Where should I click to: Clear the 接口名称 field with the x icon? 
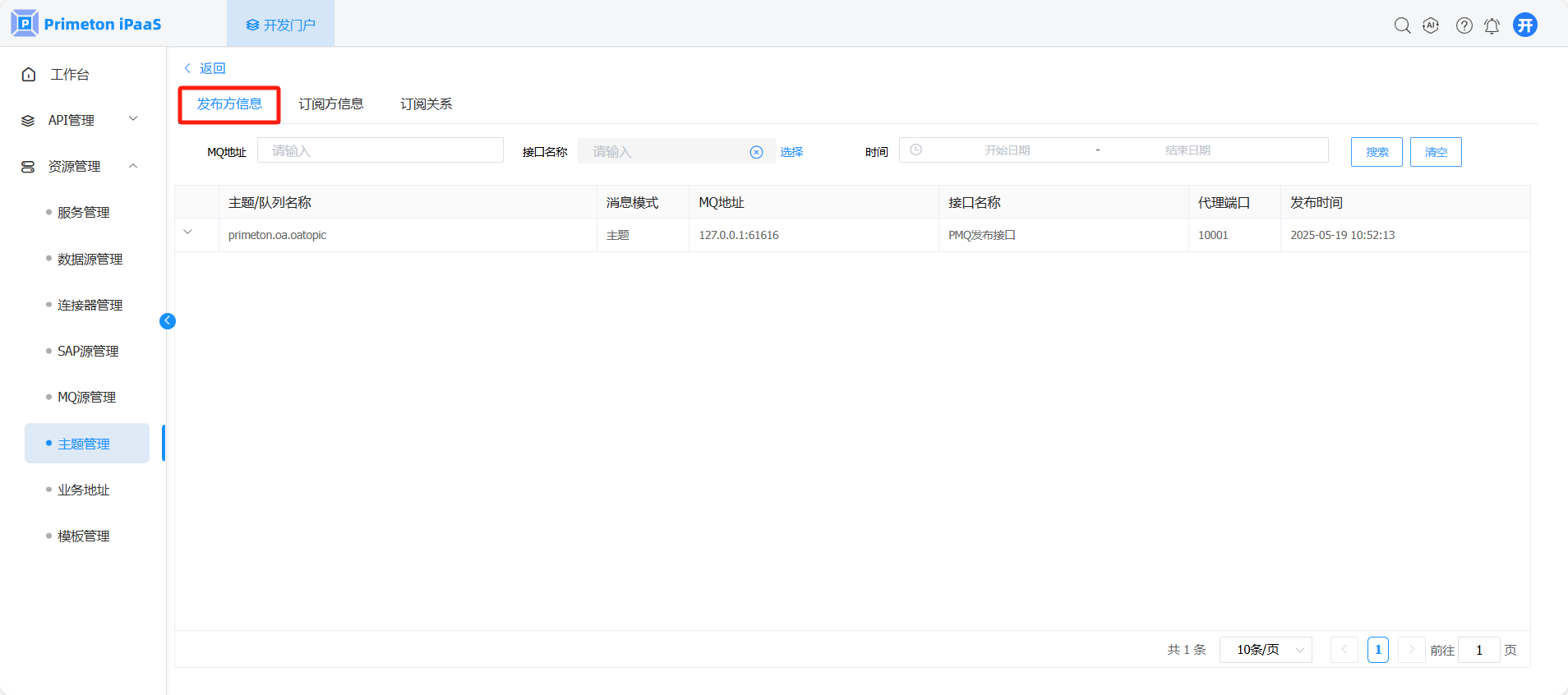point(756,152)
